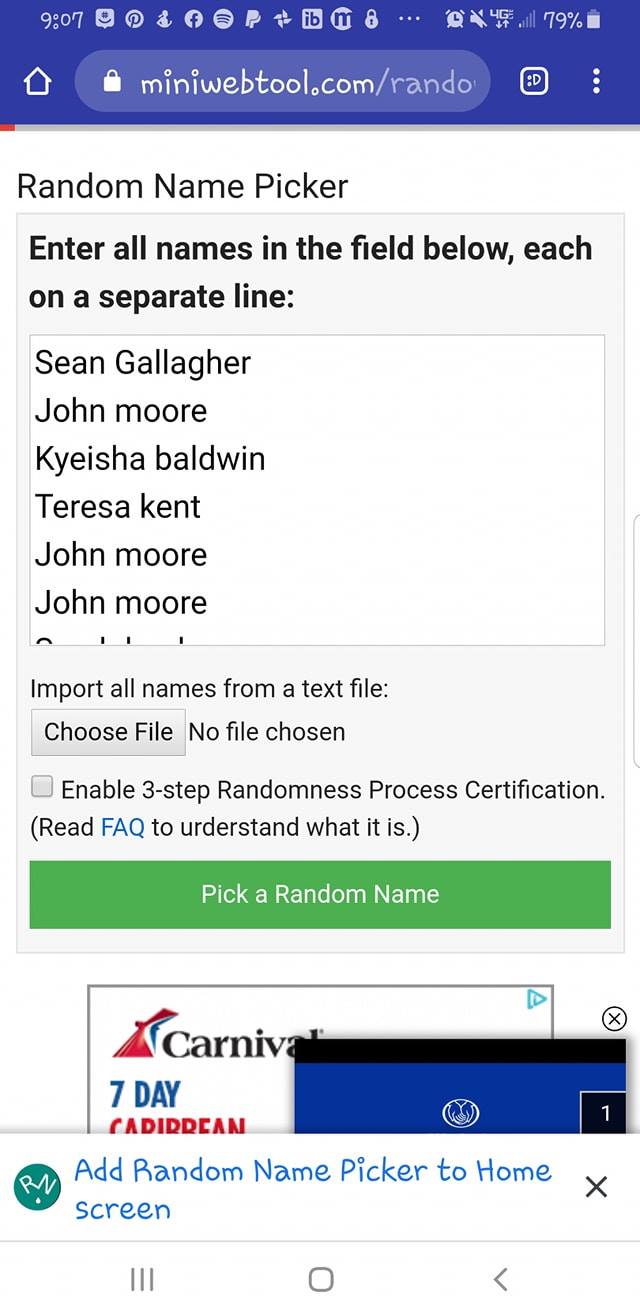The width and height of the screenshot is (640, 1315).
Task: Dismiss the Add to Home screen banner
Action: click(596, 1187)
